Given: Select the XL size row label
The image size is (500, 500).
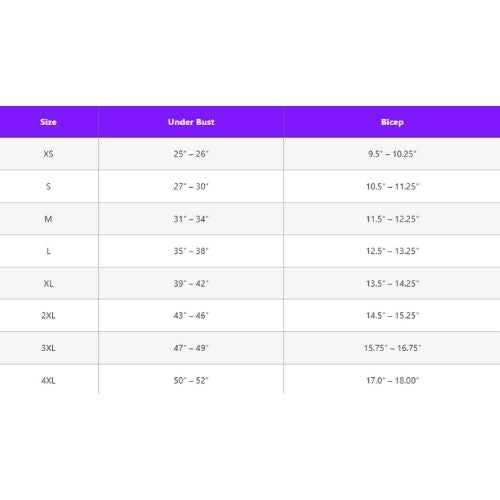Looking at the screenshot, I should pyautogui.click(x=48, y=284).
